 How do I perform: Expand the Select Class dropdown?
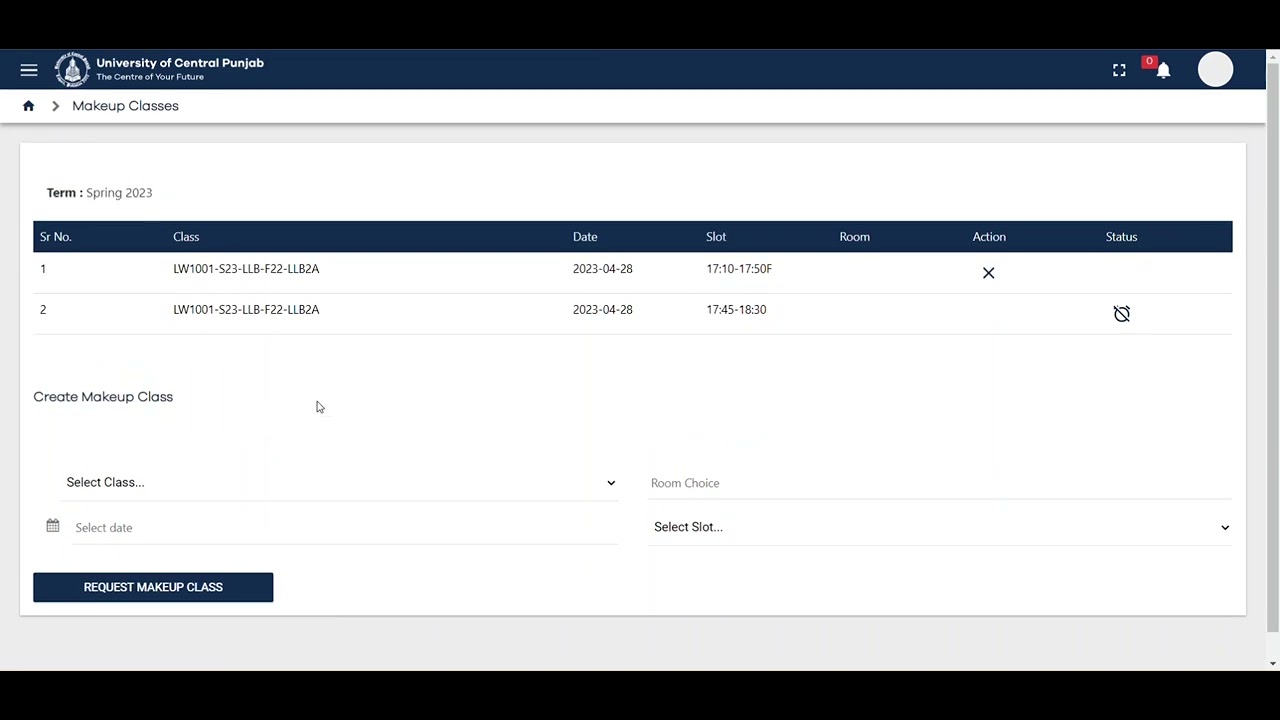(x=340, y=482)
